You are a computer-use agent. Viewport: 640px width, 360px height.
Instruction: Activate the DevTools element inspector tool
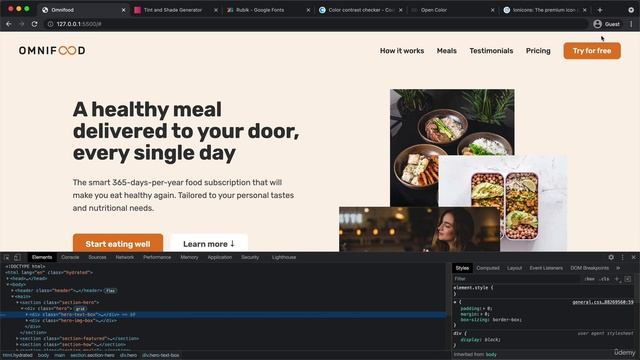point(7,257)
